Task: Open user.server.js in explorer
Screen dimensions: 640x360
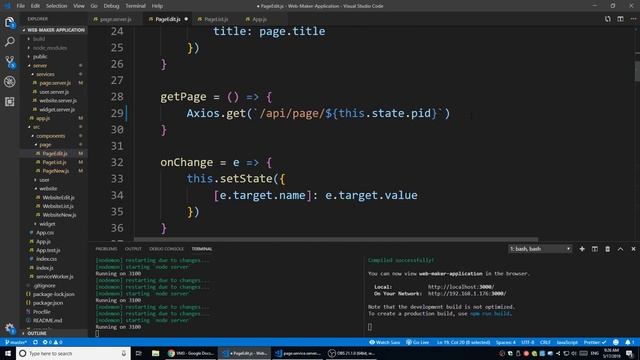Action: click(53, 92)
